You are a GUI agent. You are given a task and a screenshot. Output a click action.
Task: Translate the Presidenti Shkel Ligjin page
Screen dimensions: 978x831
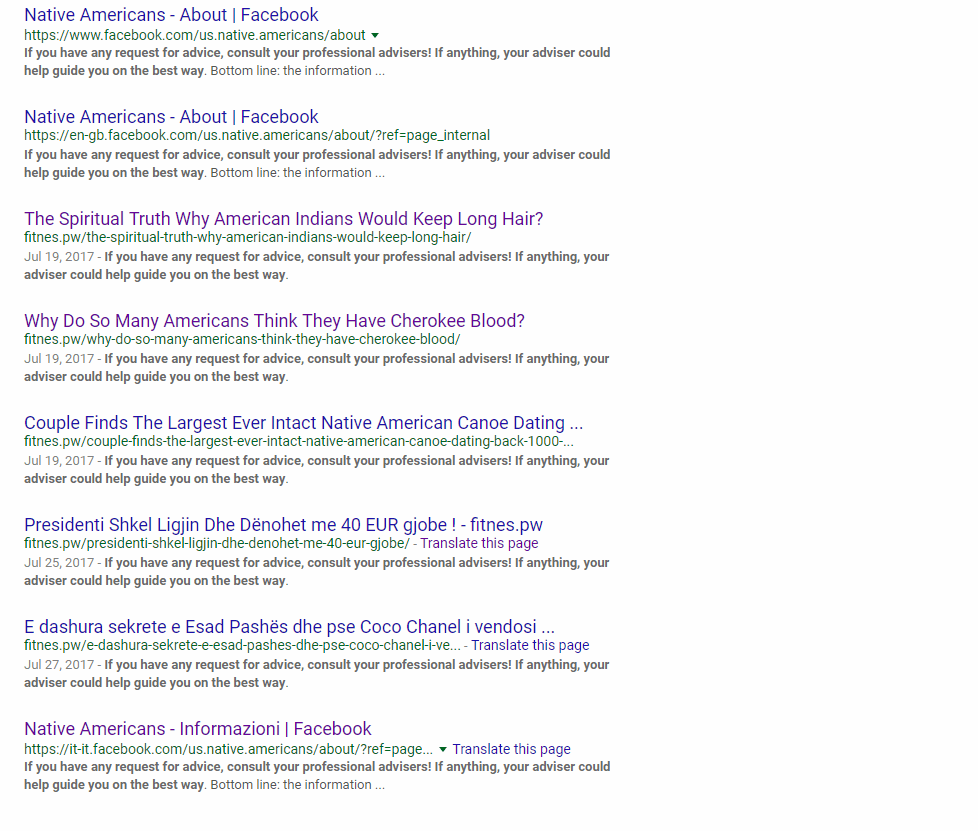pyautogui.click(x=479, y=543)
